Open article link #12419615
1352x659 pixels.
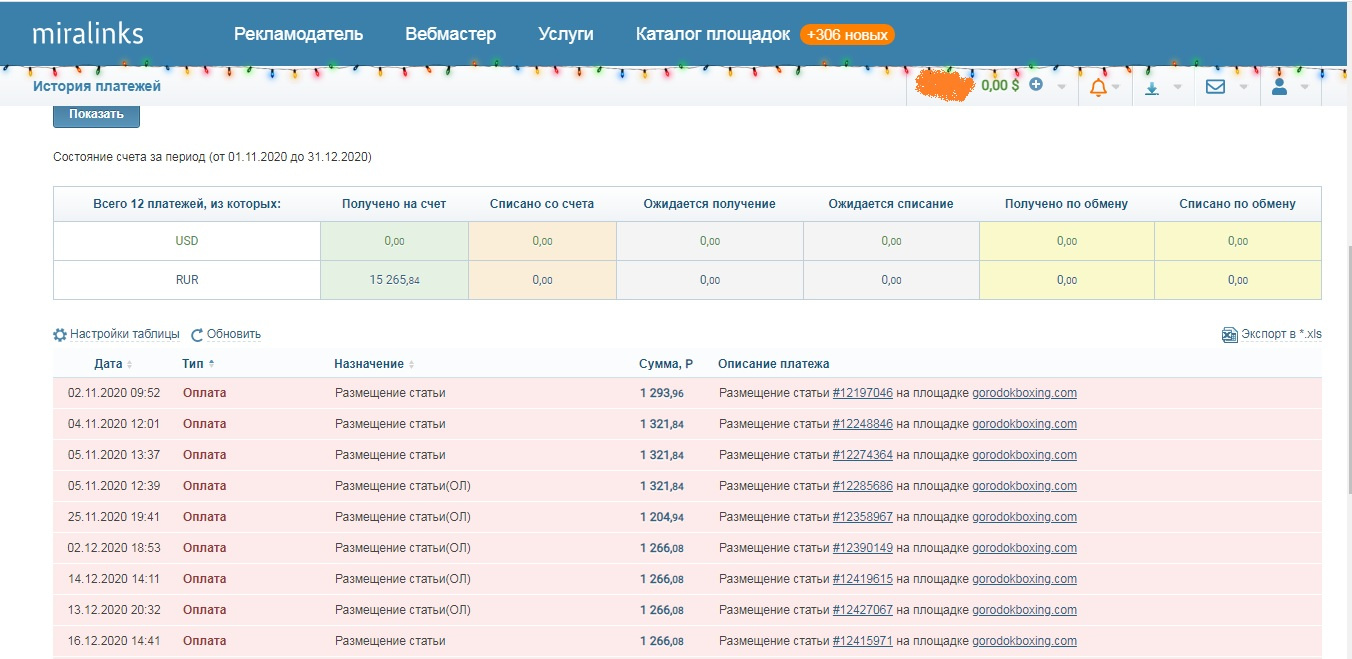click(863, 579)
